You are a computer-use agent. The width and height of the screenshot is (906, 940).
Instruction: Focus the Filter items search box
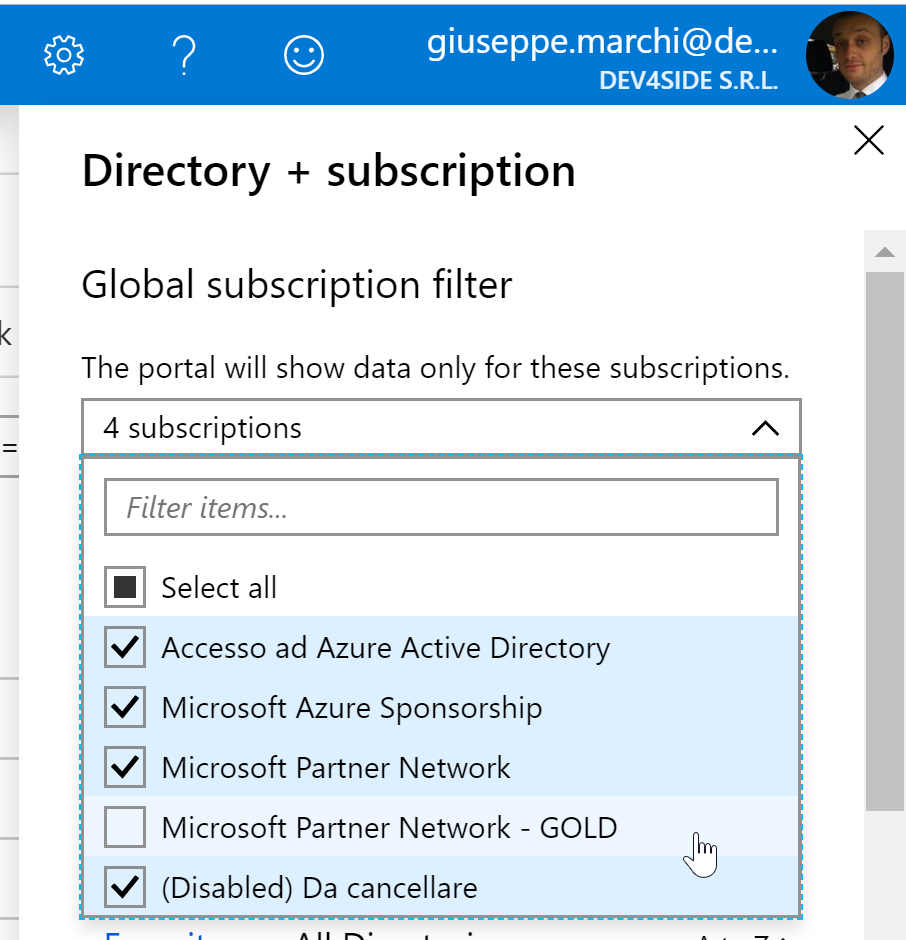coord(441,507)
